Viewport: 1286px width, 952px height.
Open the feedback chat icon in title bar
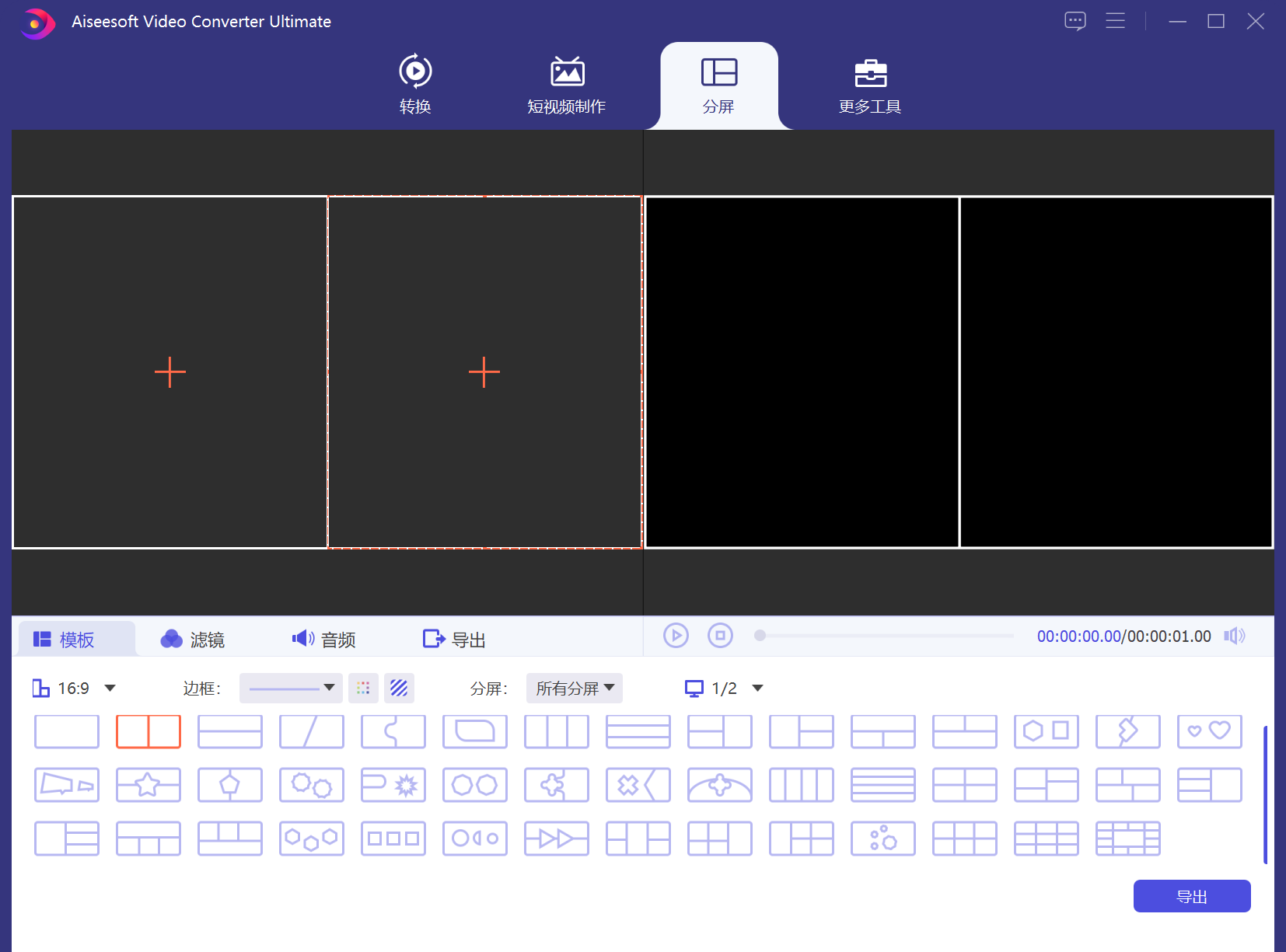(1075, 21)
